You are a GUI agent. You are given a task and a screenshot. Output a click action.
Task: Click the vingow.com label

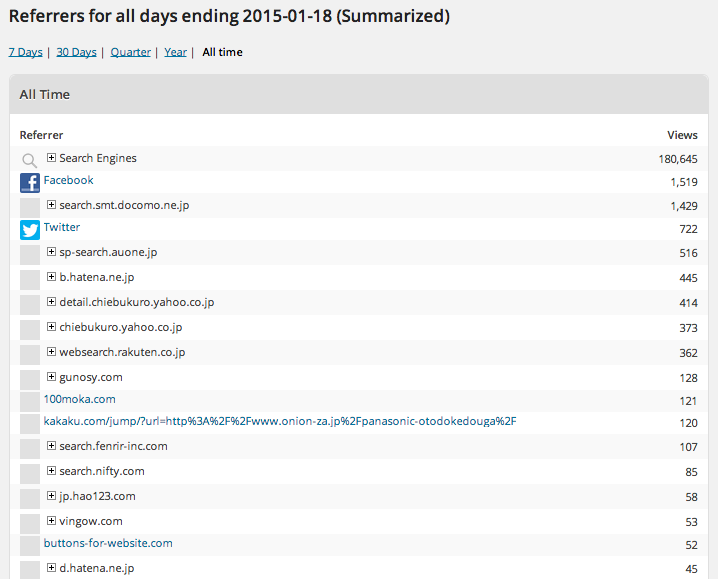pyautogui.click(x=91, y=521)
